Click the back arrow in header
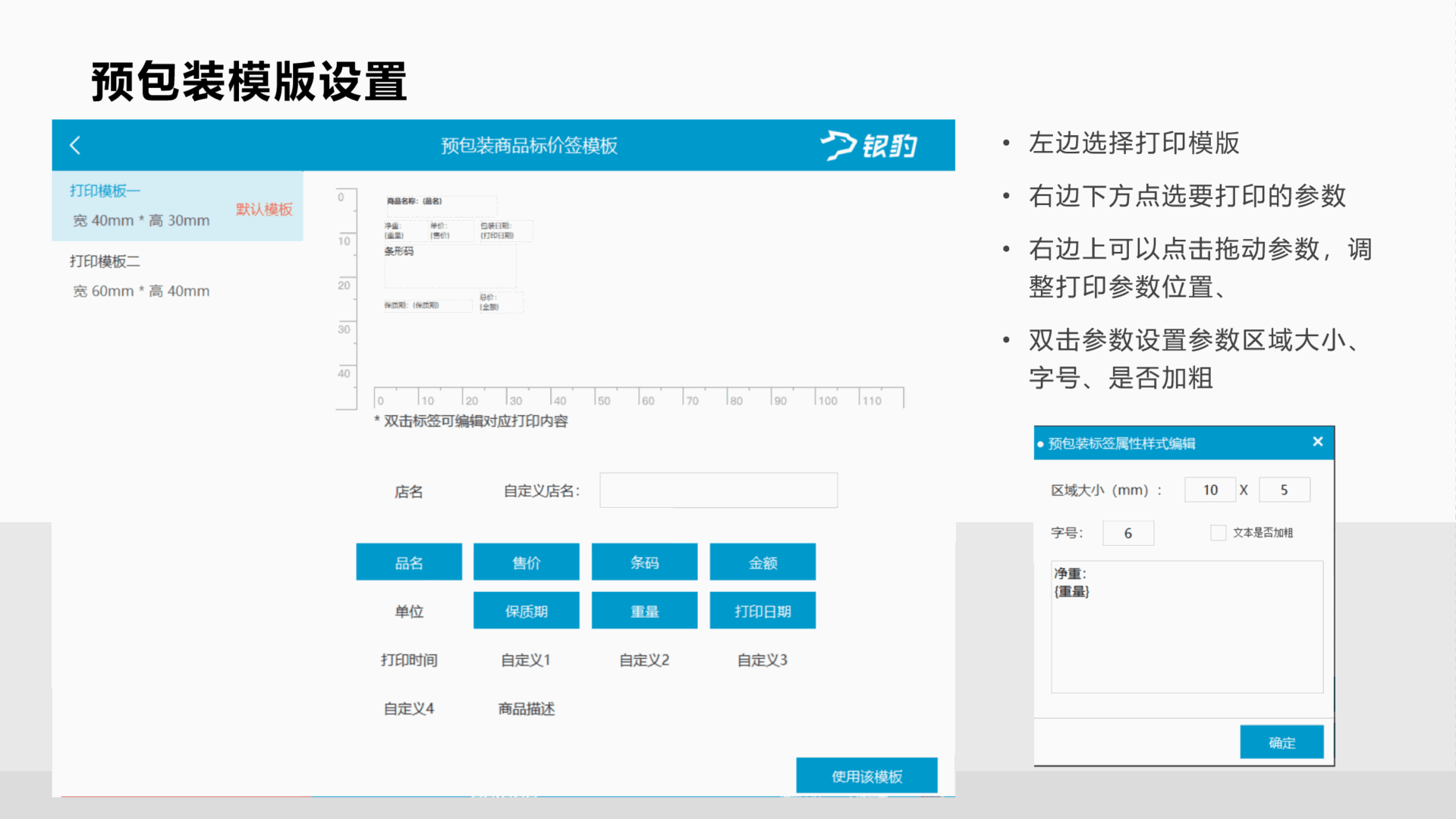The image size is (1456, 819). pyautogui.click(x=75, y=145)
